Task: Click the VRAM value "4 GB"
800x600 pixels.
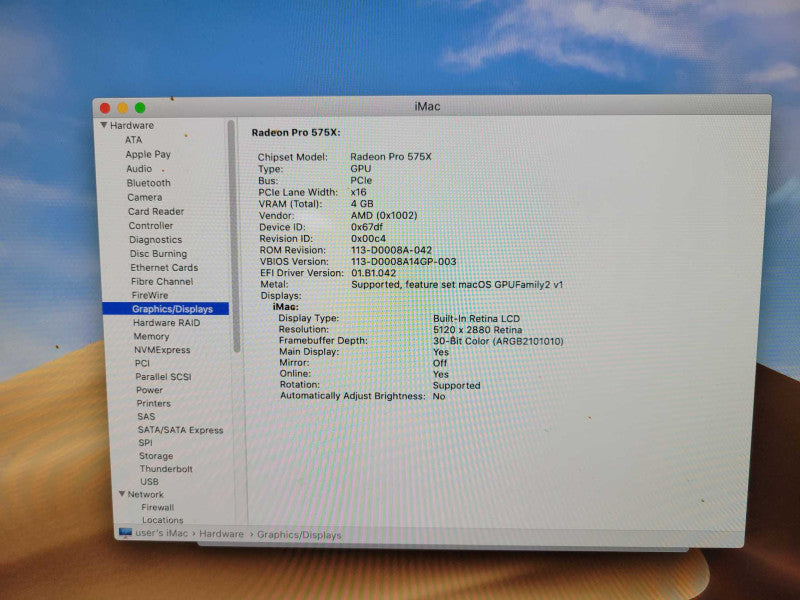Action: pos(362,204)
